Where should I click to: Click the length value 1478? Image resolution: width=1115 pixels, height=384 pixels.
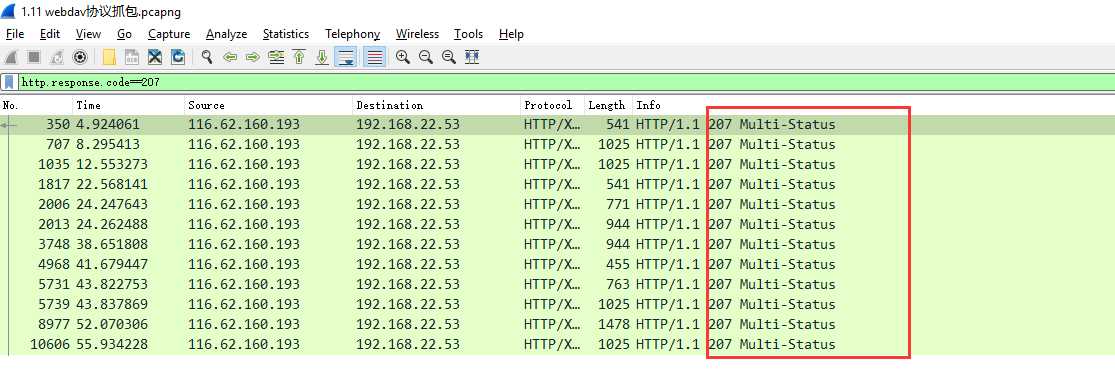pyautogui.click(x=614, y=324)
